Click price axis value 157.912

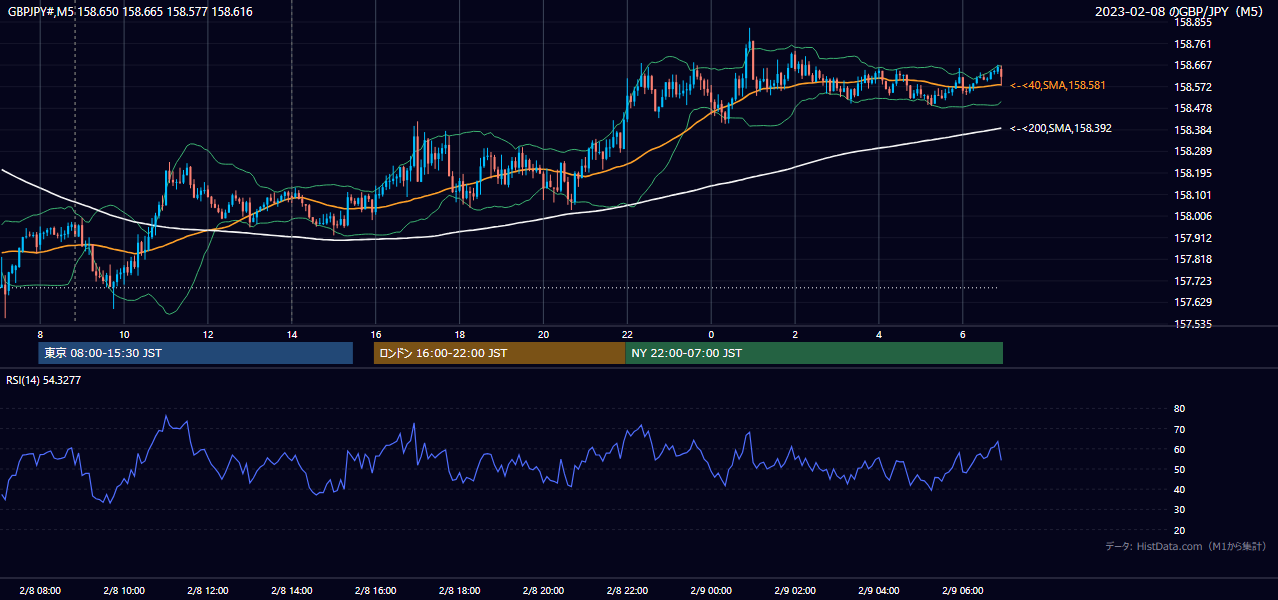point(1192,238)
